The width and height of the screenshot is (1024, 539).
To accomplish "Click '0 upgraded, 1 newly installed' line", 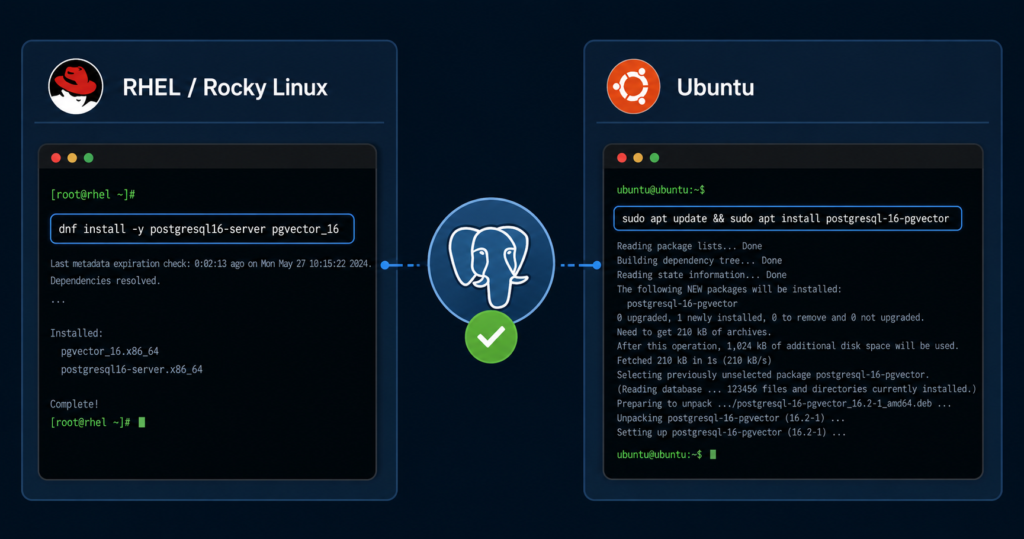I will click(x=770, y=318).
